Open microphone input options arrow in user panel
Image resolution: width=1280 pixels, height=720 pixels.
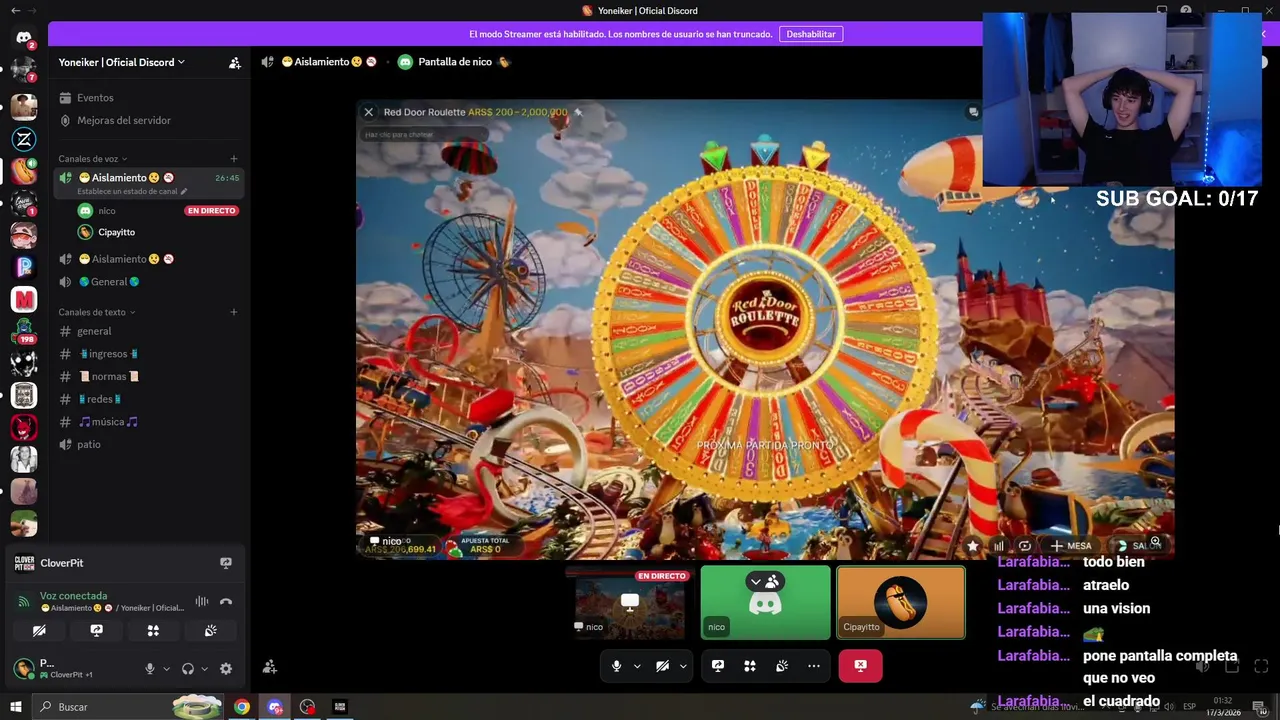pyautogui.click(x=166, y=669)
